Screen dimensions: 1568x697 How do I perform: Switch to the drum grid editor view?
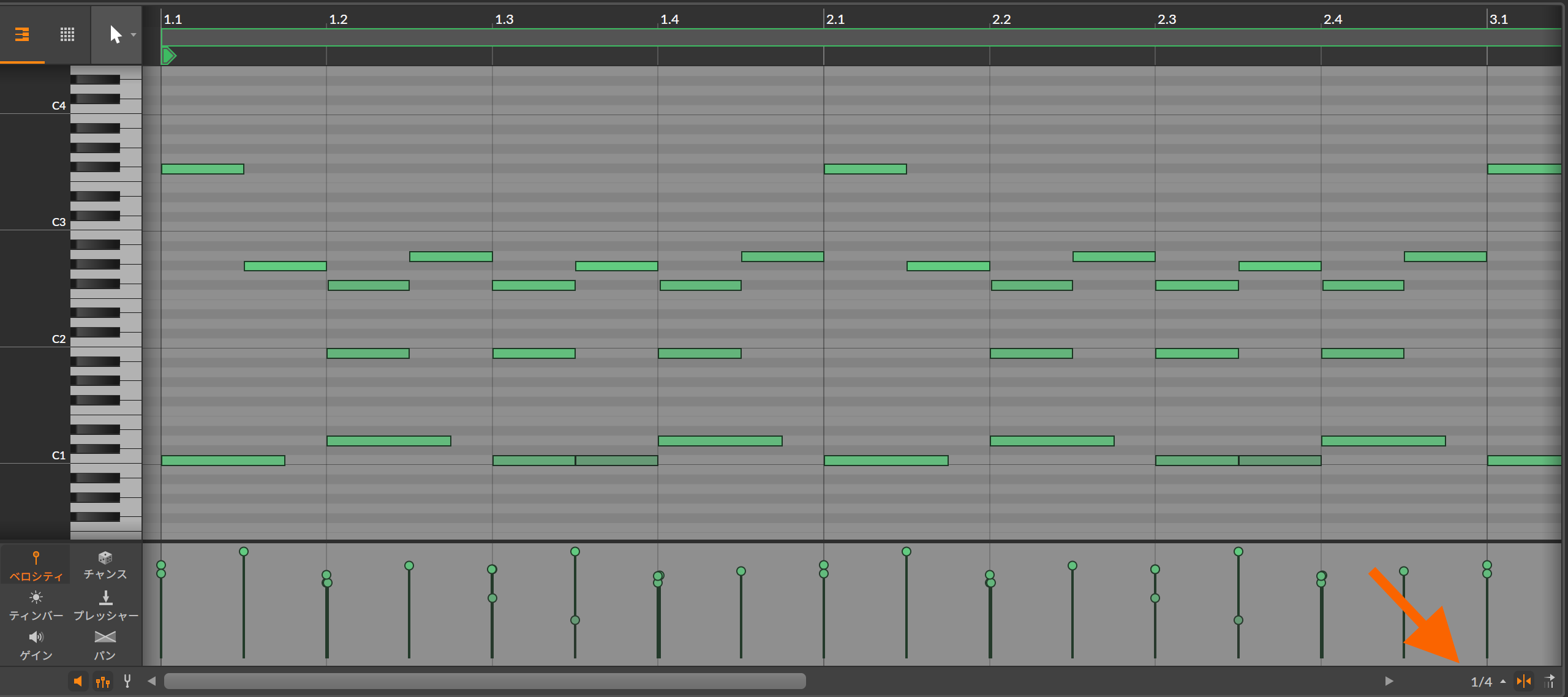[x=67, y=34]
